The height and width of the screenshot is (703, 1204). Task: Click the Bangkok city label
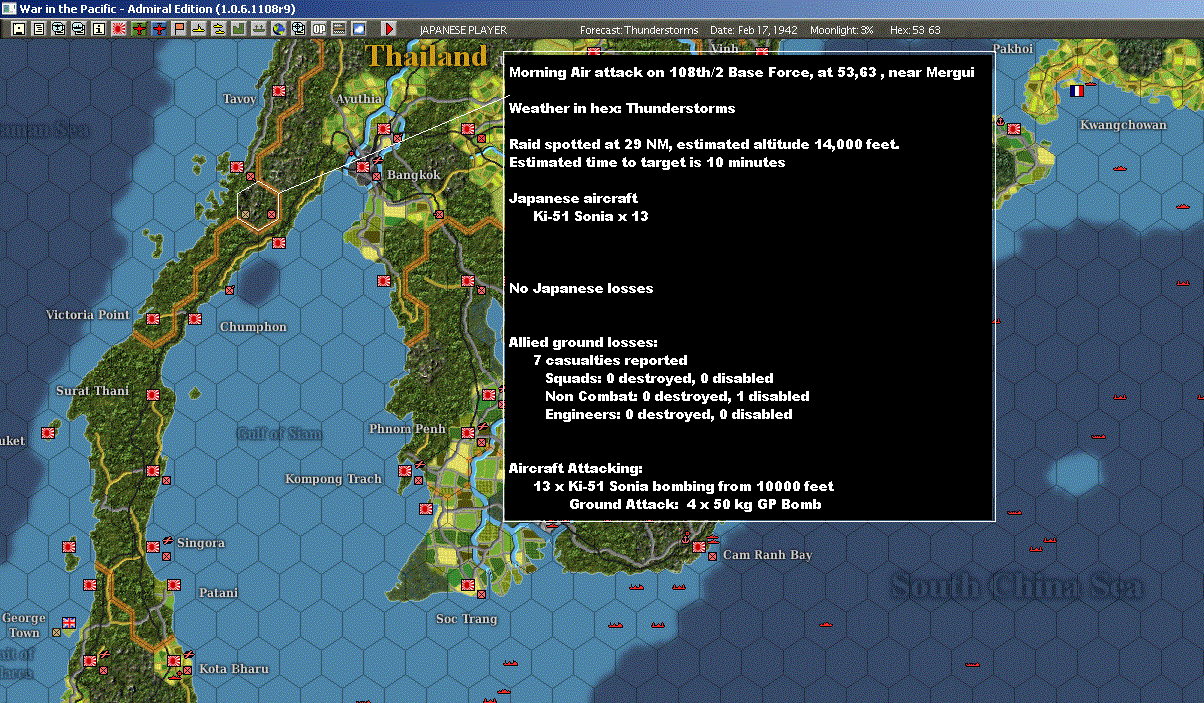tap(413, 175)
